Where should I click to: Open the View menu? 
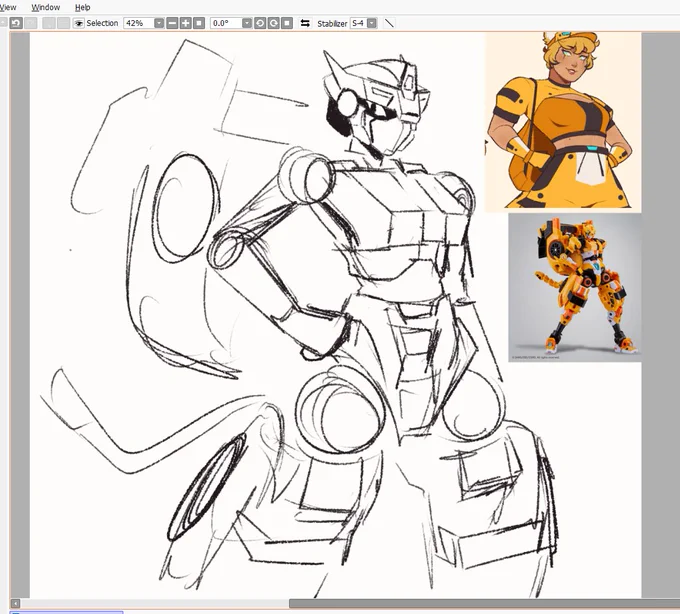coord(8,7)
